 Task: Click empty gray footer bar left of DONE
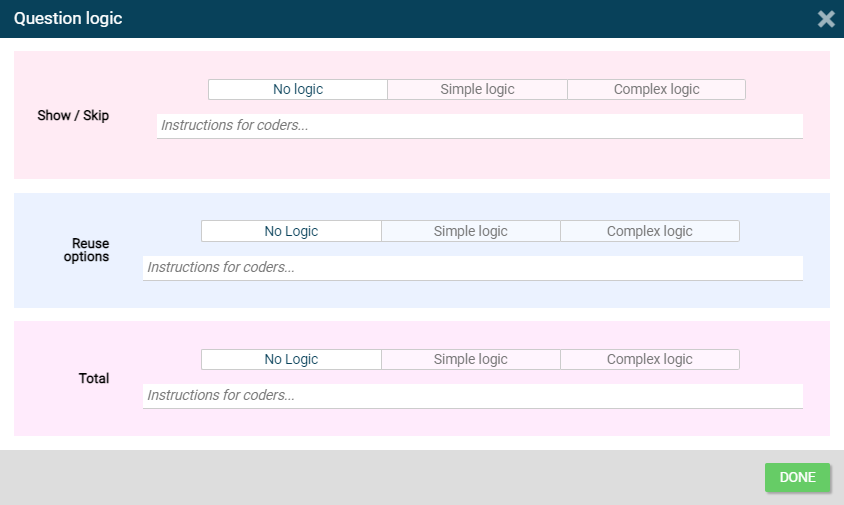[380, 478]
